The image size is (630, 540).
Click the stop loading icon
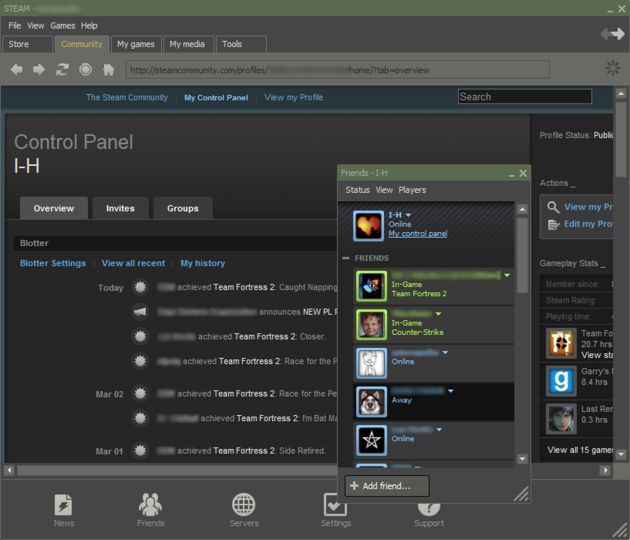click(x=85, y=69)
